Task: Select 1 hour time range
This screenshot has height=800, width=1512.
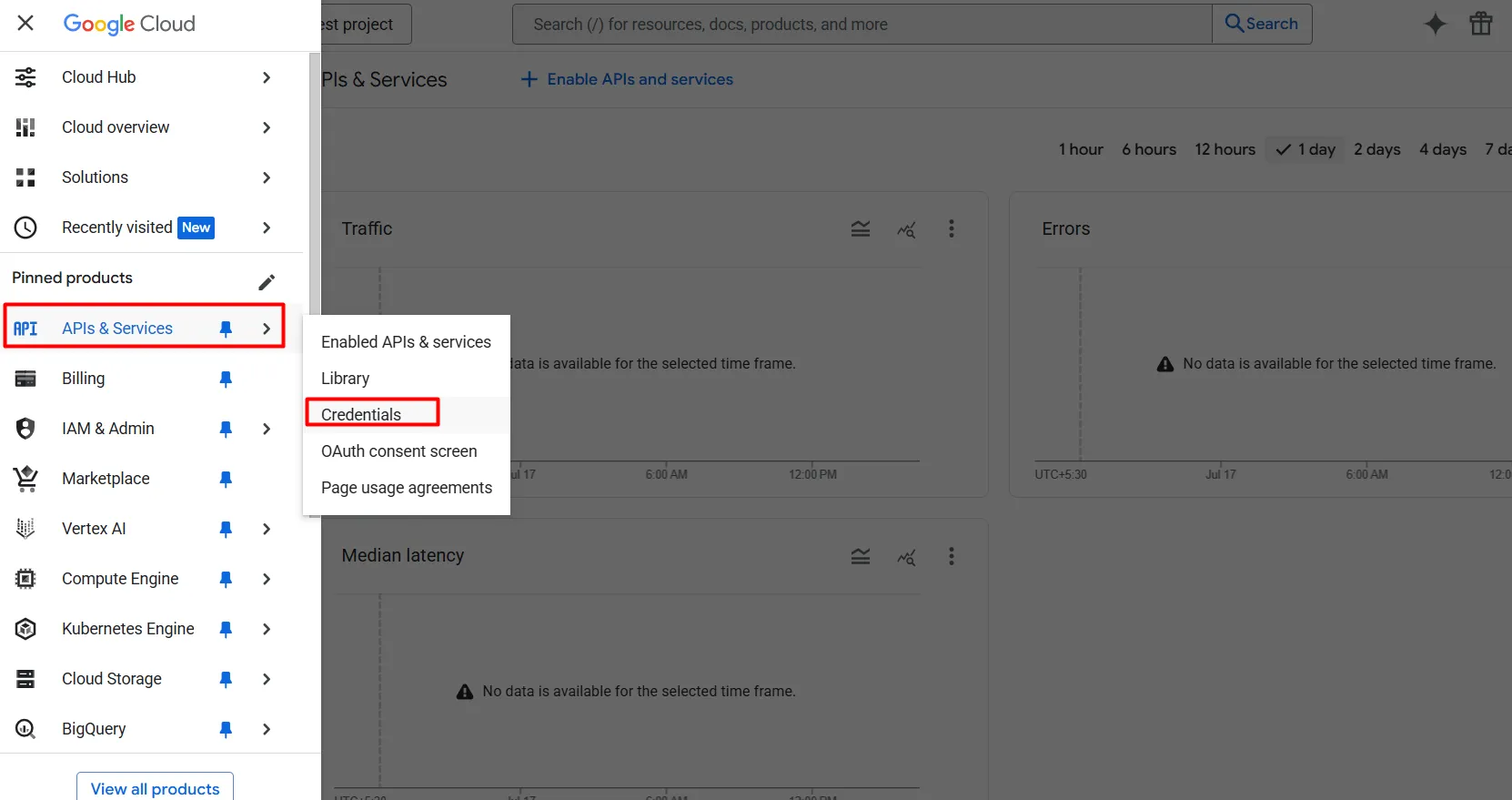Action: click(1081, 149)
